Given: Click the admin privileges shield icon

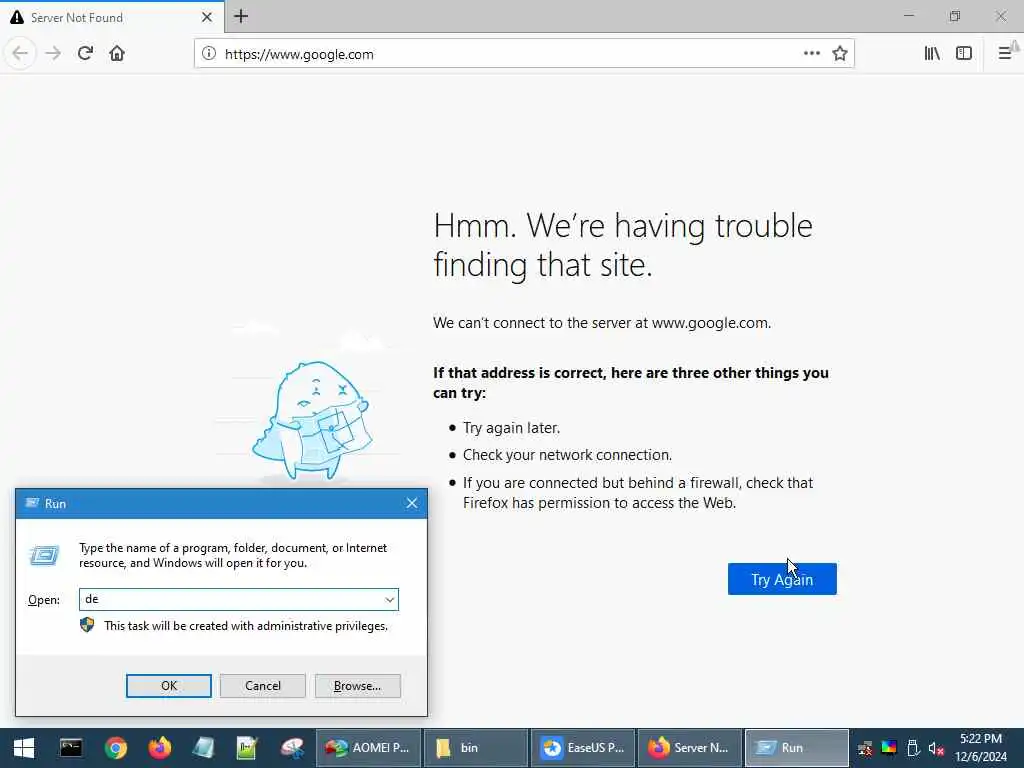Looking at the screenshot, I should click(x=87, y=625).
